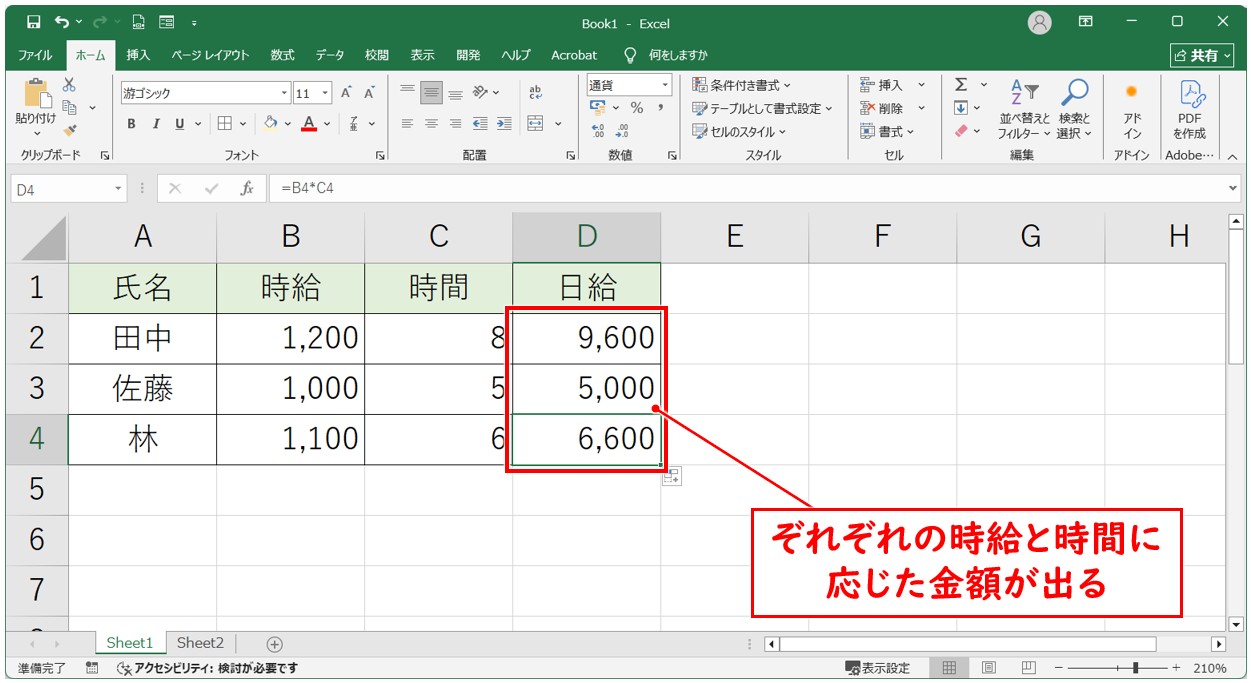Switch to the Formulas (数式) tab
Screen dimensions: 1251x683
coord(282,55)
